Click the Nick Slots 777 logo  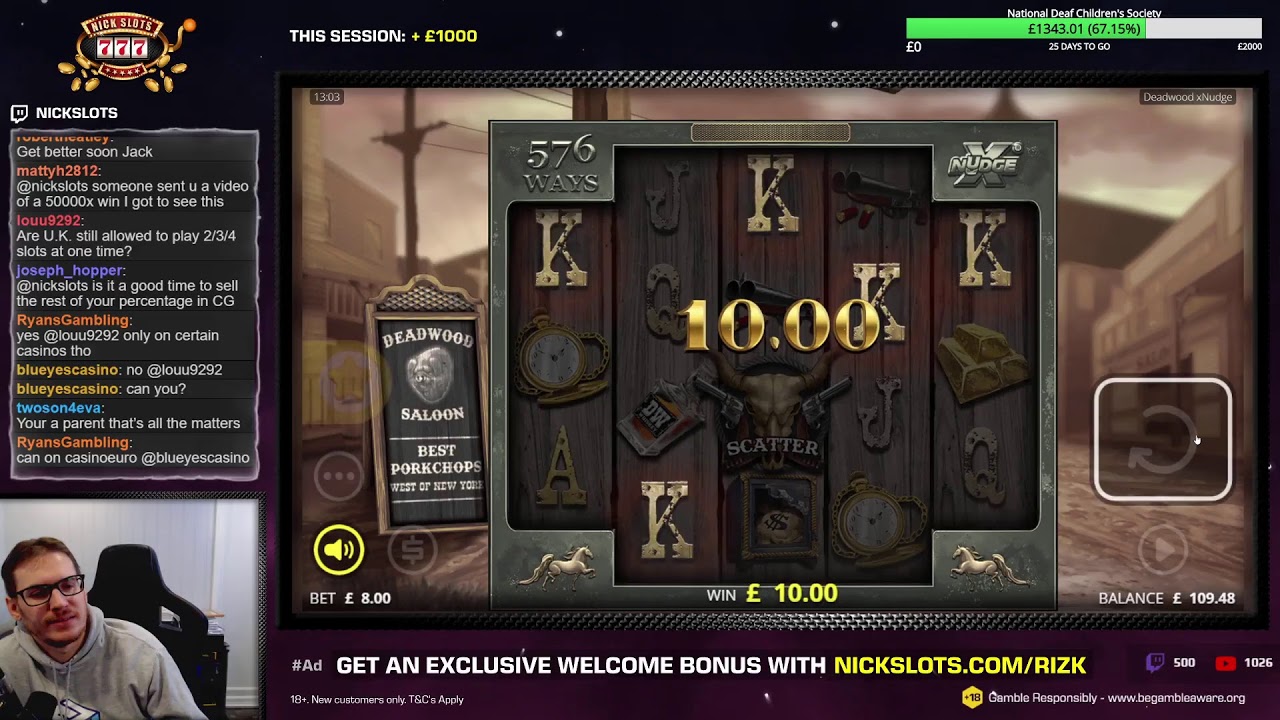(126, 53)
